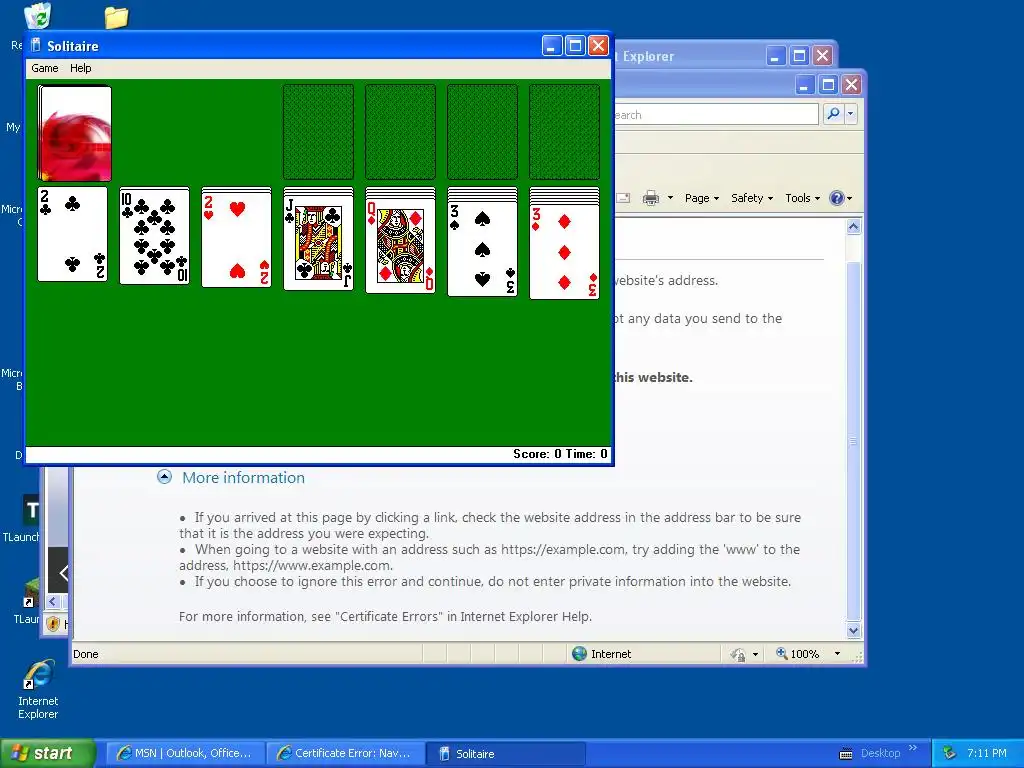
Task: Select the jack of clubs card
Action: click(319, 244)
